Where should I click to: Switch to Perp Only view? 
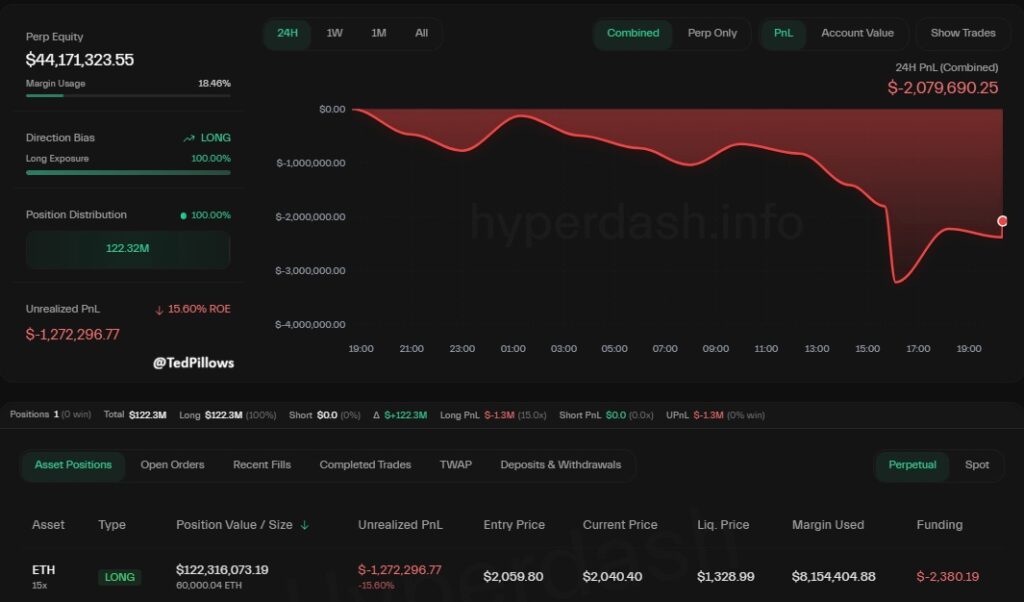[712, 33]
